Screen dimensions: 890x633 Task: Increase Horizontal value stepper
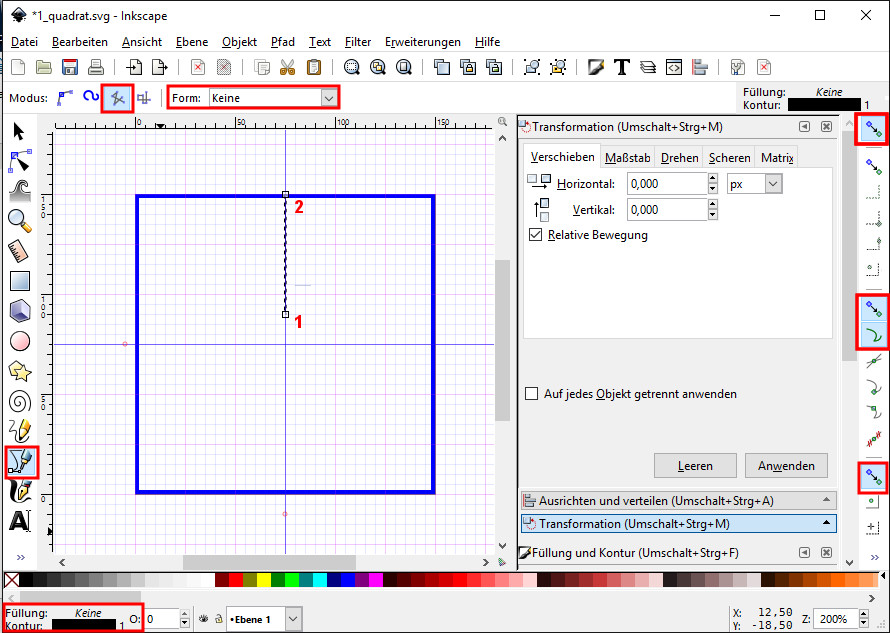[x=713, y=178]
